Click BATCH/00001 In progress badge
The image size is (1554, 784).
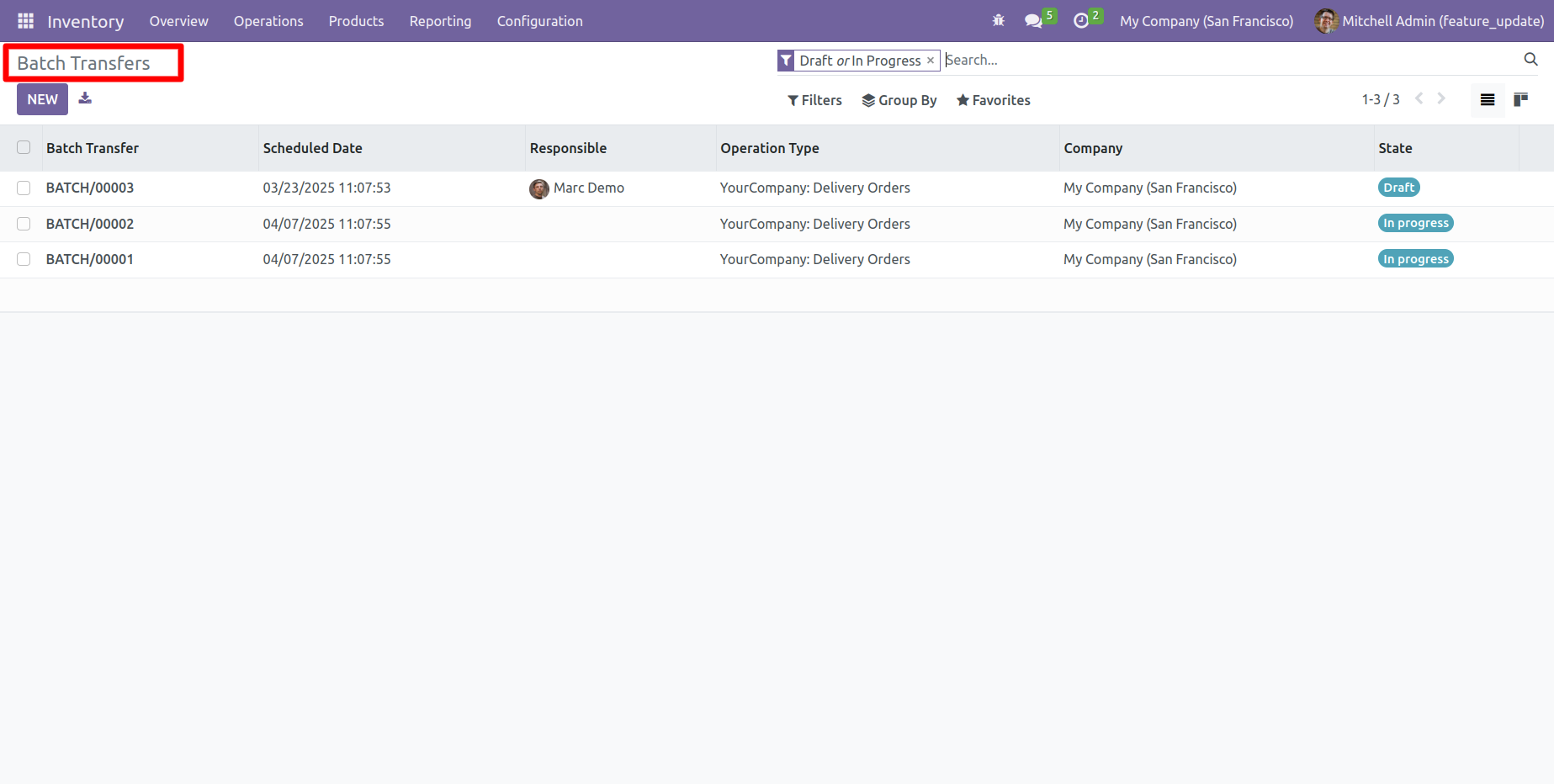(x=1416, y=259)
